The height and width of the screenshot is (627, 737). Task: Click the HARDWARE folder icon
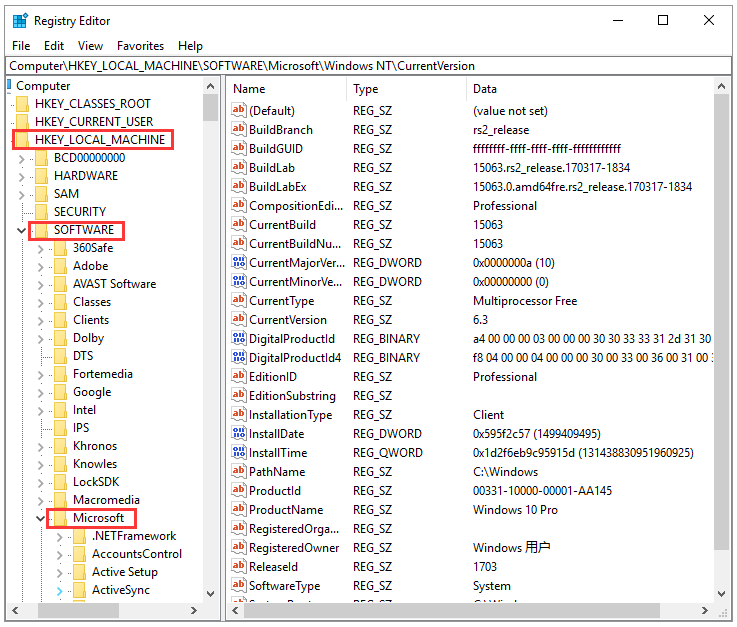click(41, 175)
